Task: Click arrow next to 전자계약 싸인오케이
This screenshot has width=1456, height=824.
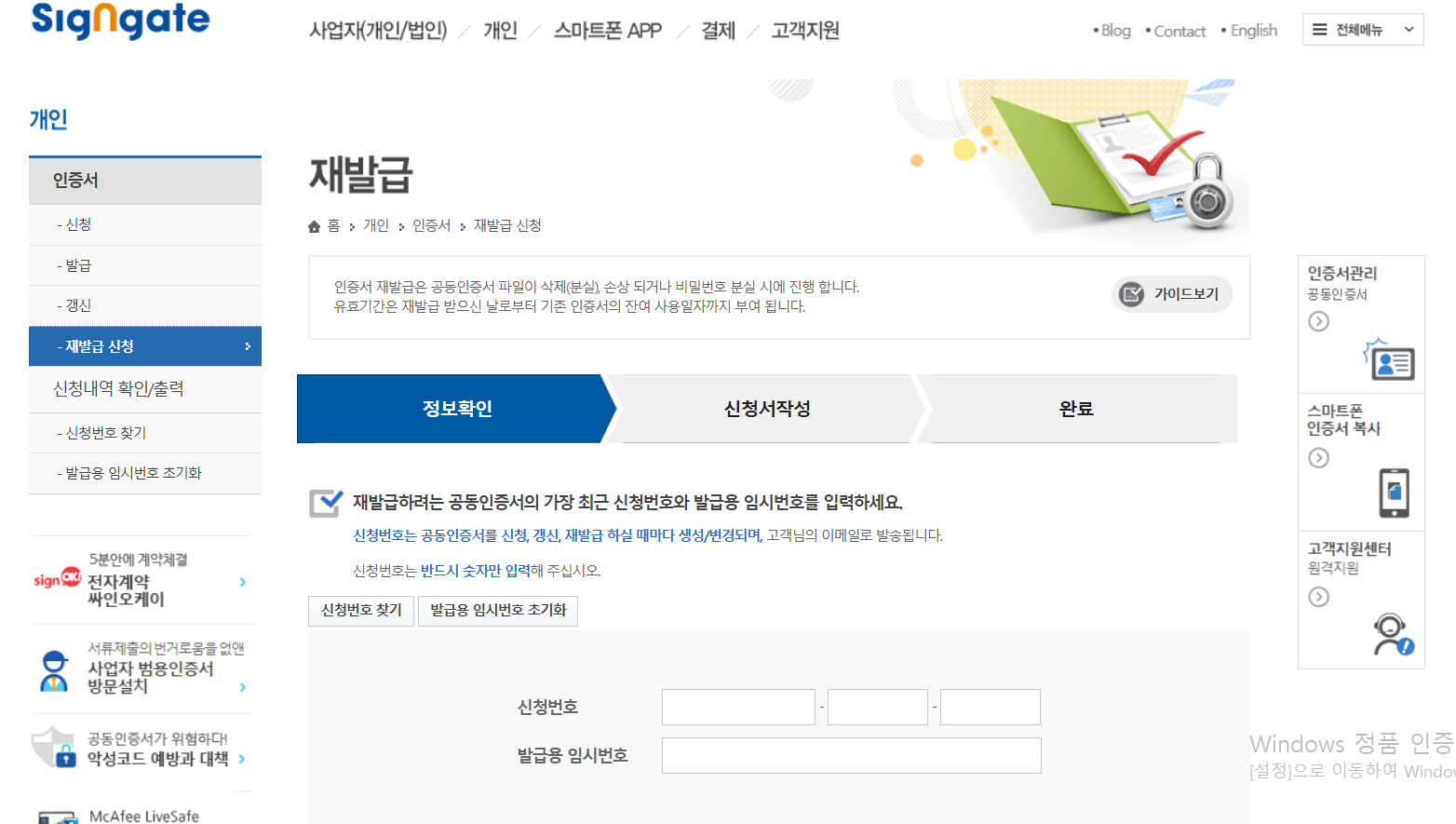Action: [x=243, y=582]
